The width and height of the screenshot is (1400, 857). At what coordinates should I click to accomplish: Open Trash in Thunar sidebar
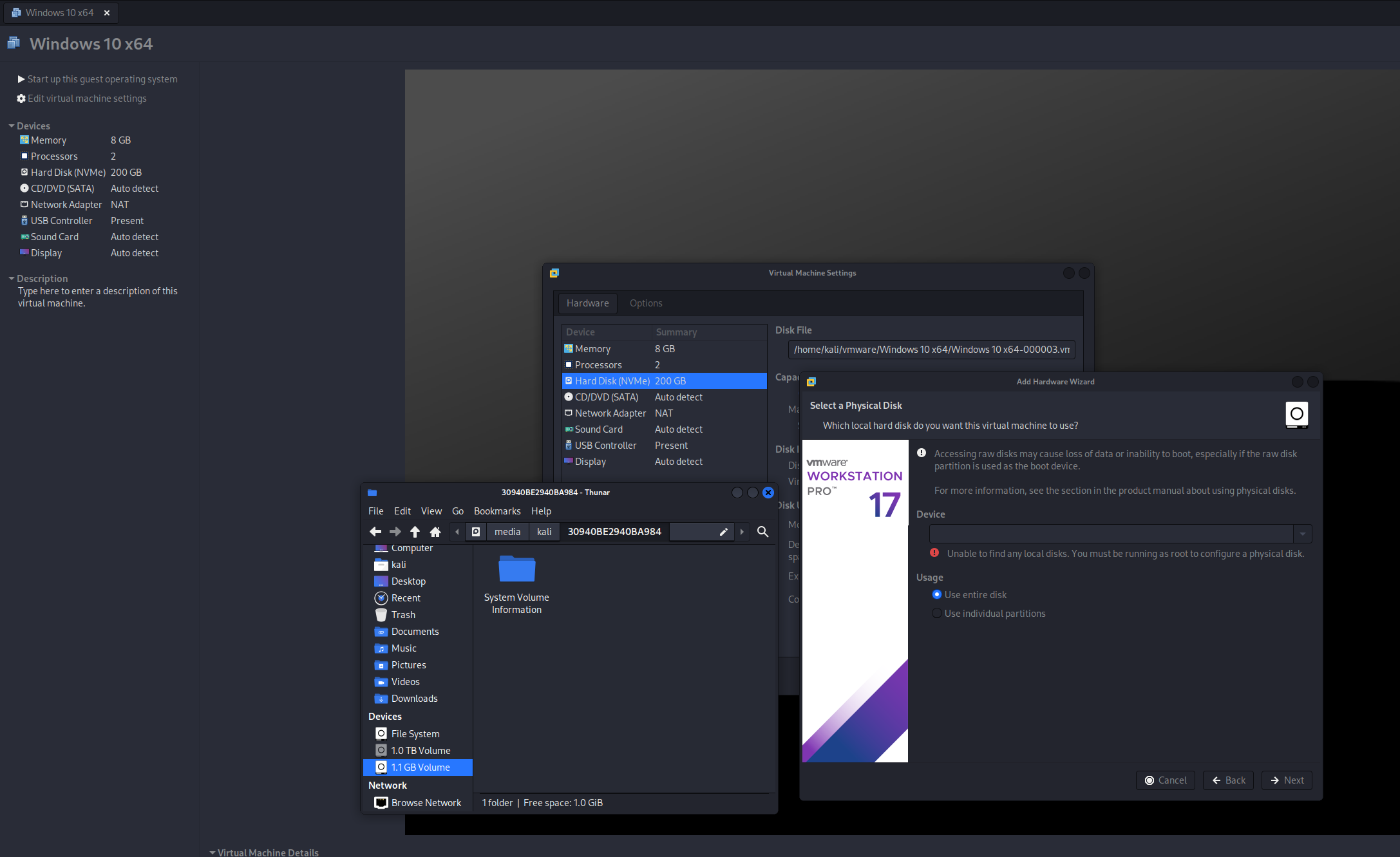403,615
